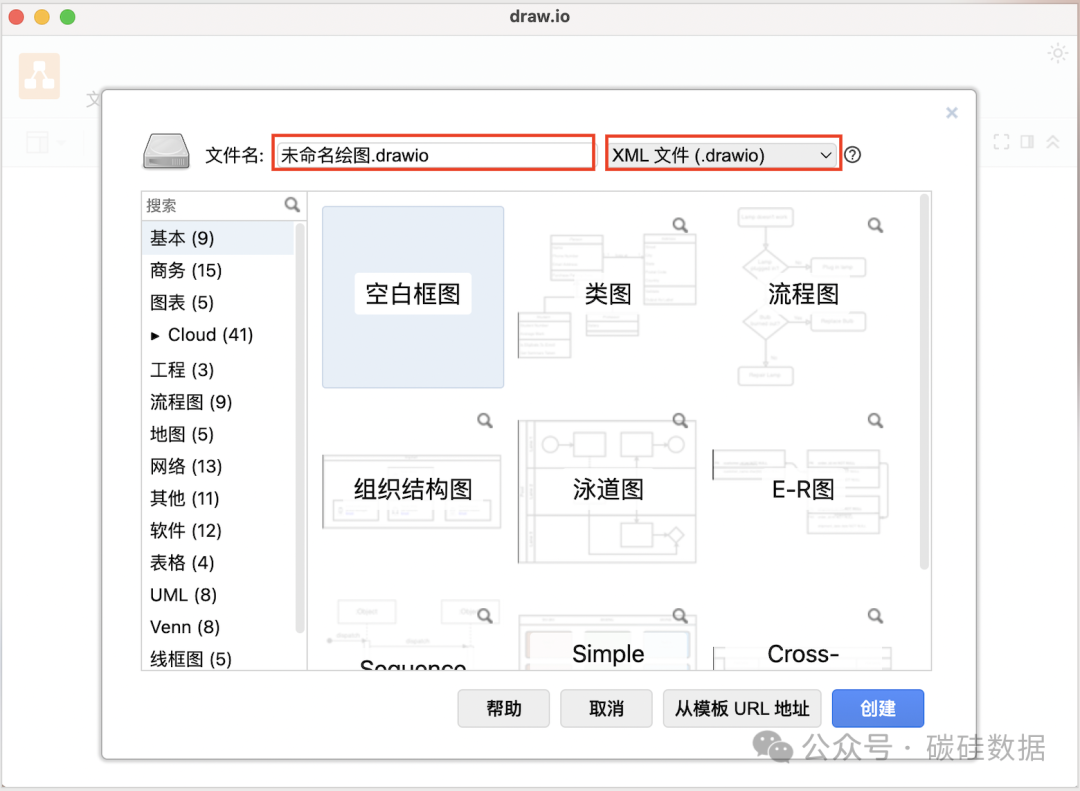Choose the 流程图 (9) category
This screenshot has width=1080, height=791.
[191, 402]
